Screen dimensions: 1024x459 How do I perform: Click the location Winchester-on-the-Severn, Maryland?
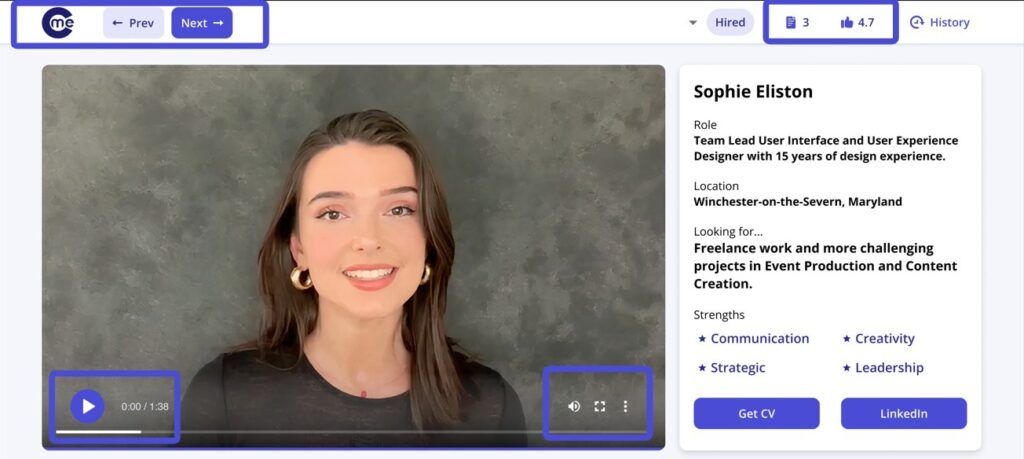pyautogui.click(x=797, y=202)
